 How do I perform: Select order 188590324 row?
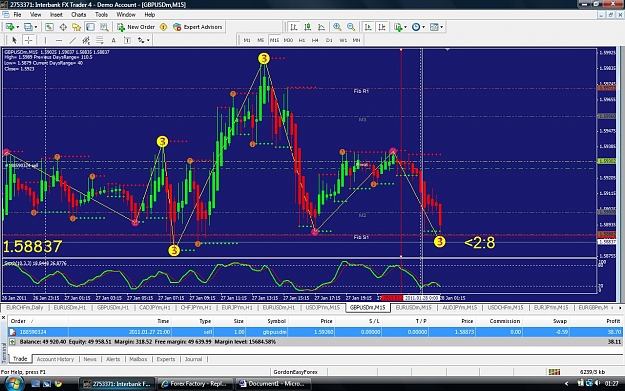tap(315, 332)
